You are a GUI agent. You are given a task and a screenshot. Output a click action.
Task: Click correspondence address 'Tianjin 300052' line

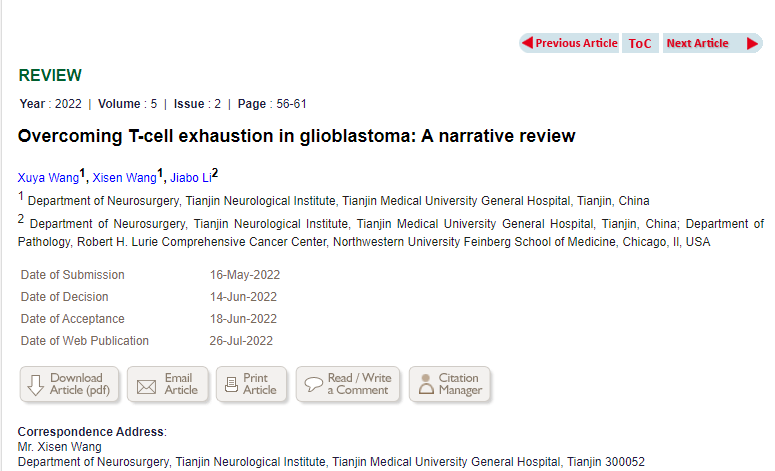tap(331, 462)
